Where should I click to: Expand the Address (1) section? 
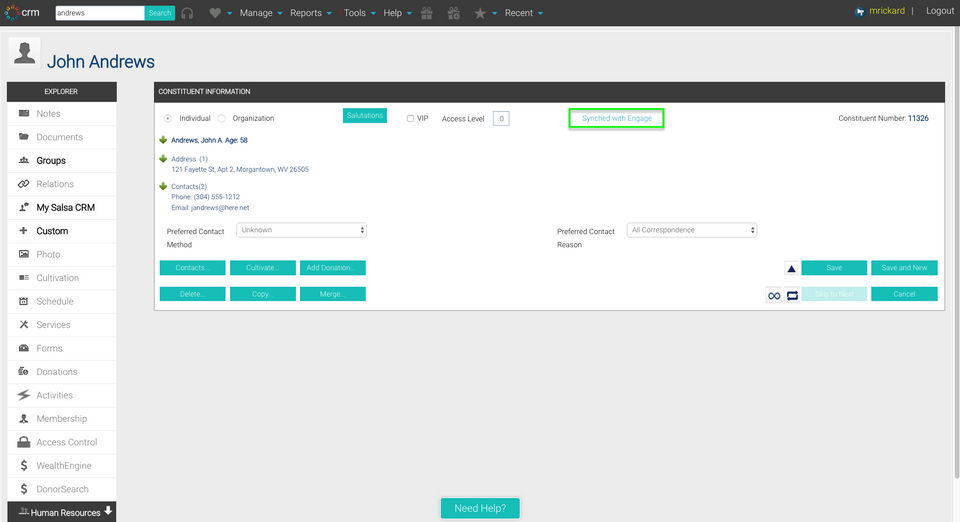[163, 158]
